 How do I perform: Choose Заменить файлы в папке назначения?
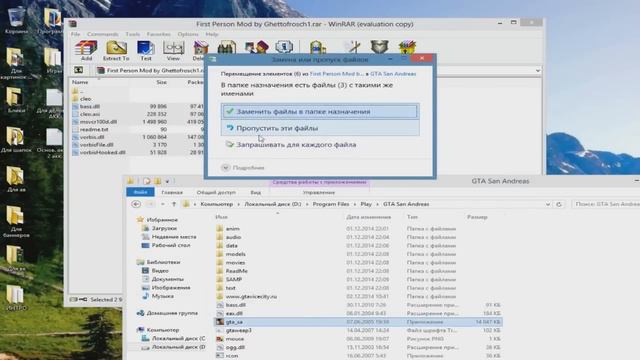coord(320,111)
